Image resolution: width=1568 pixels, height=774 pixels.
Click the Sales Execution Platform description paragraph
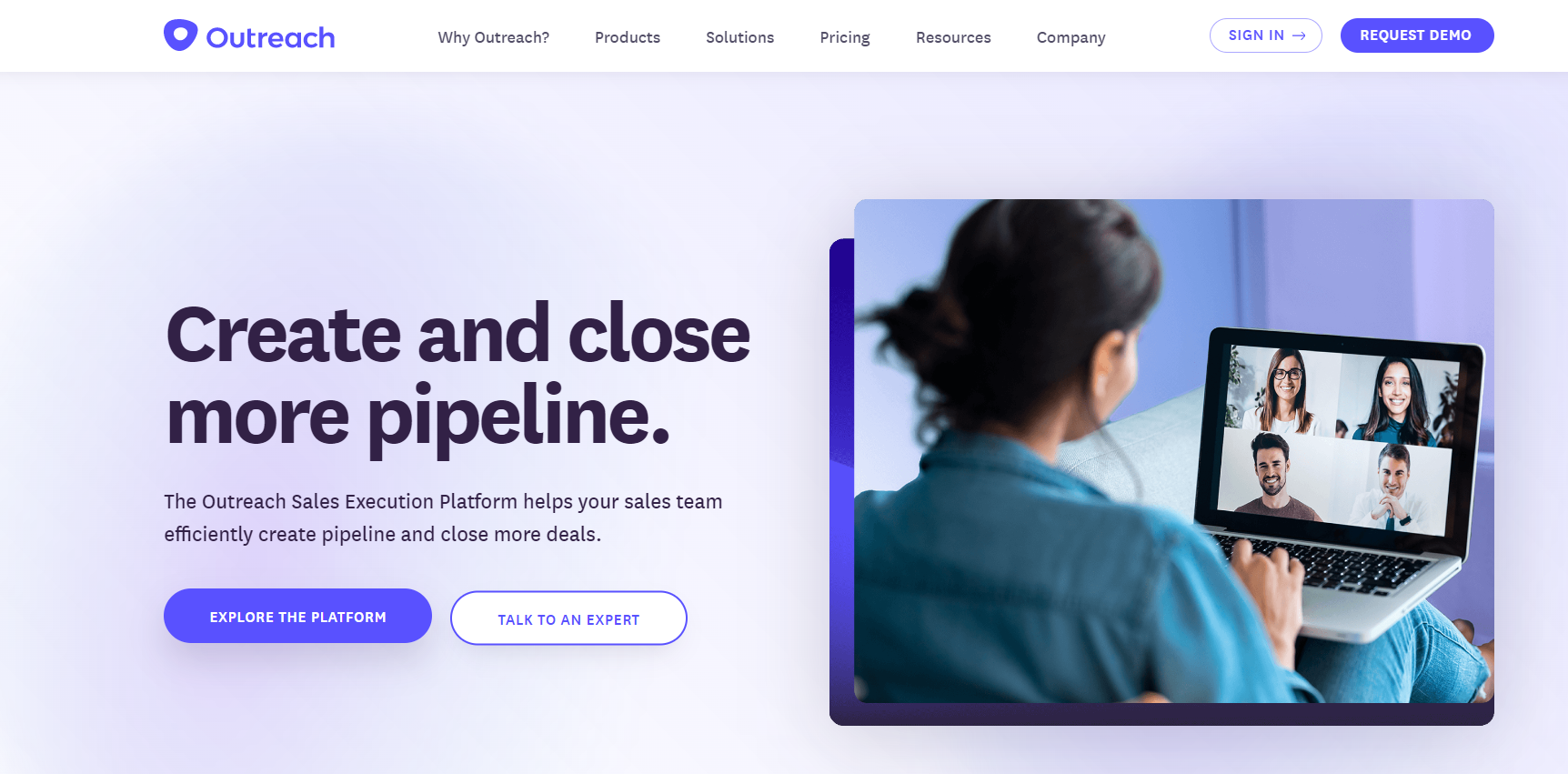pyautogui.click(x=443, y=518)
